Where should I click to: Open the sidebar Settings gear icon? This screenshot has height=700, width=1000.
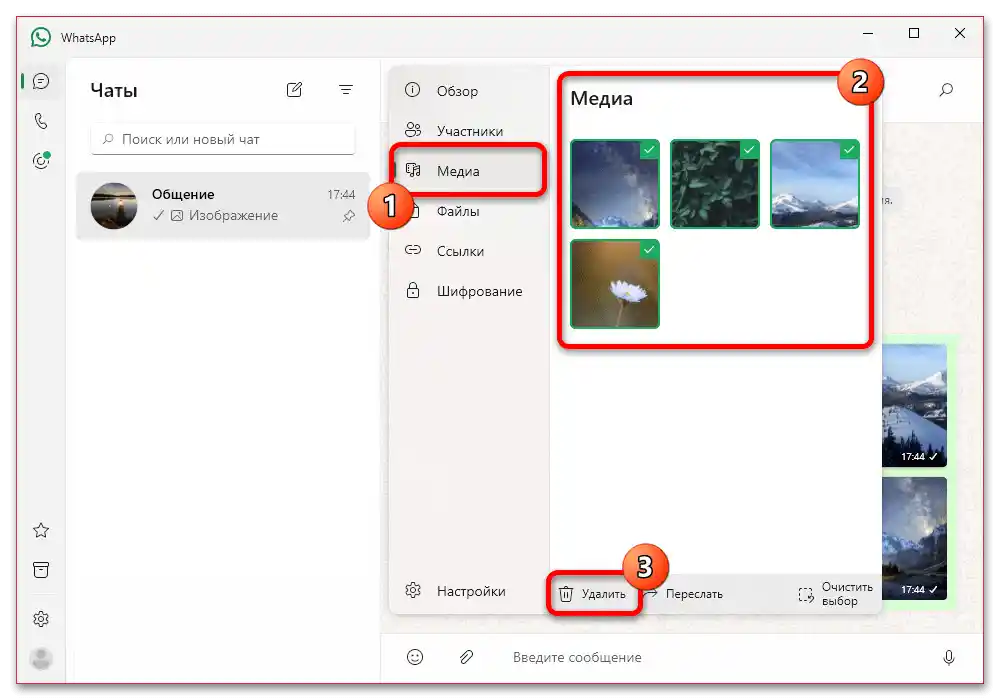[41, 618]
